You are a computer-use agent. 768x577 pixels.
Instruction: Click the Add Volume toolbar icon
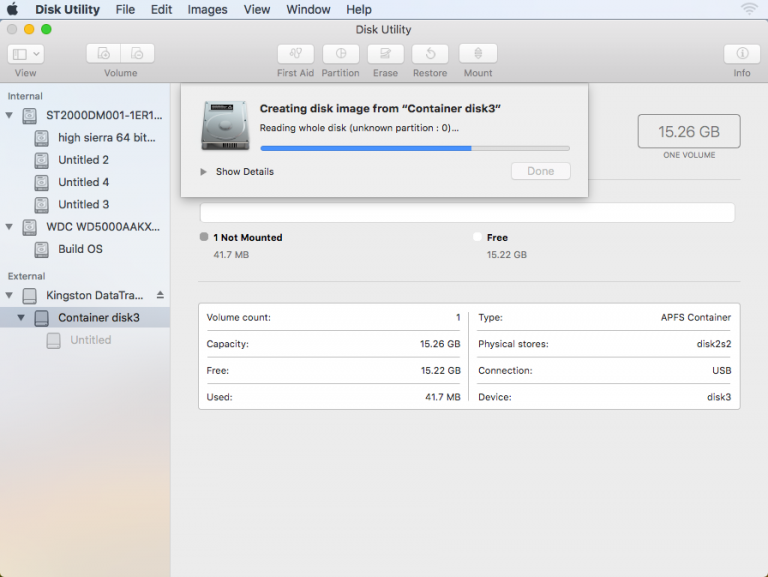pyautogui.click(x=103, y=53)
